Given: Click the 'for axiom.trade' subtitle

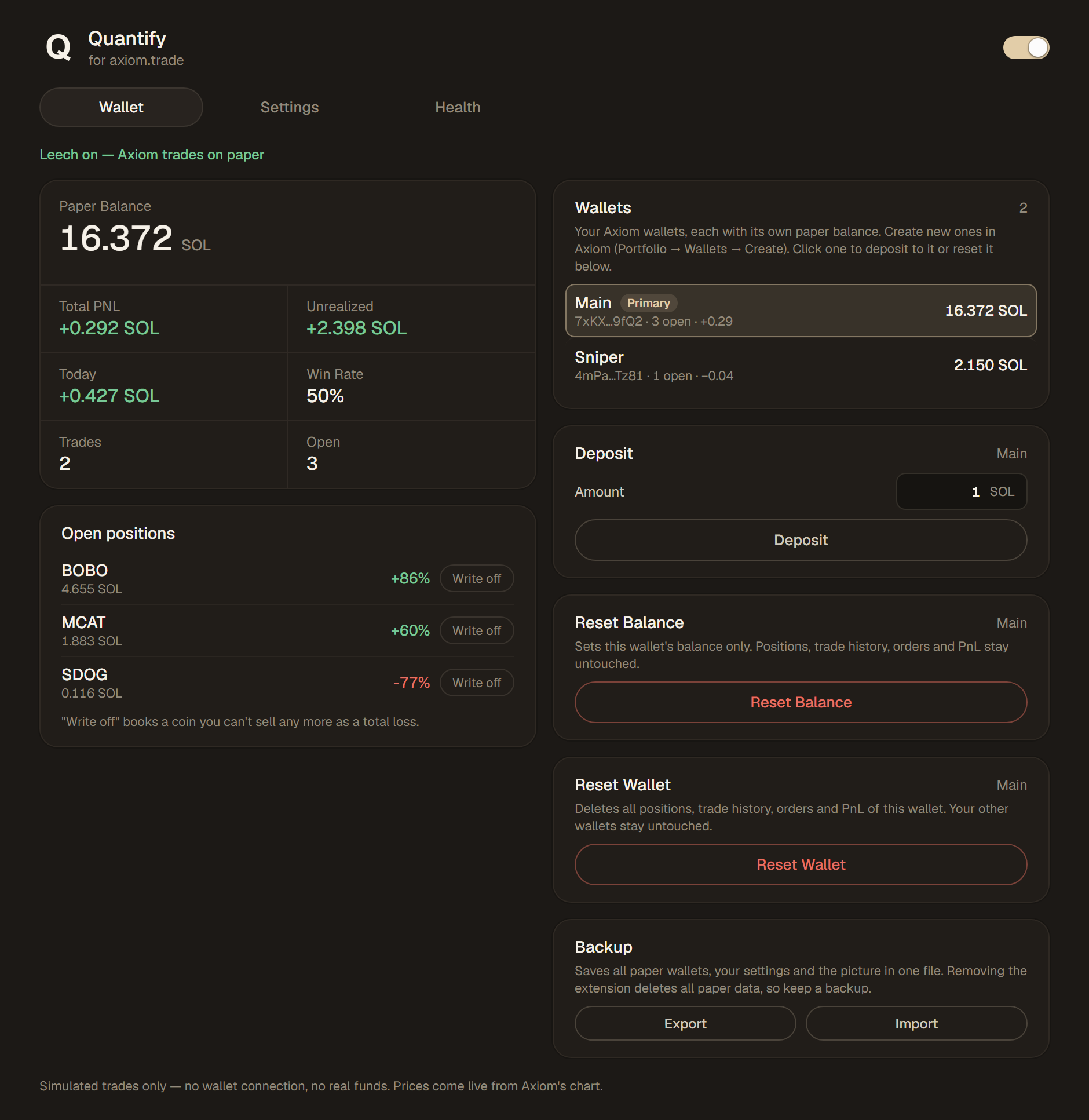Looking at the screenshot, I should tap(136, 60).
